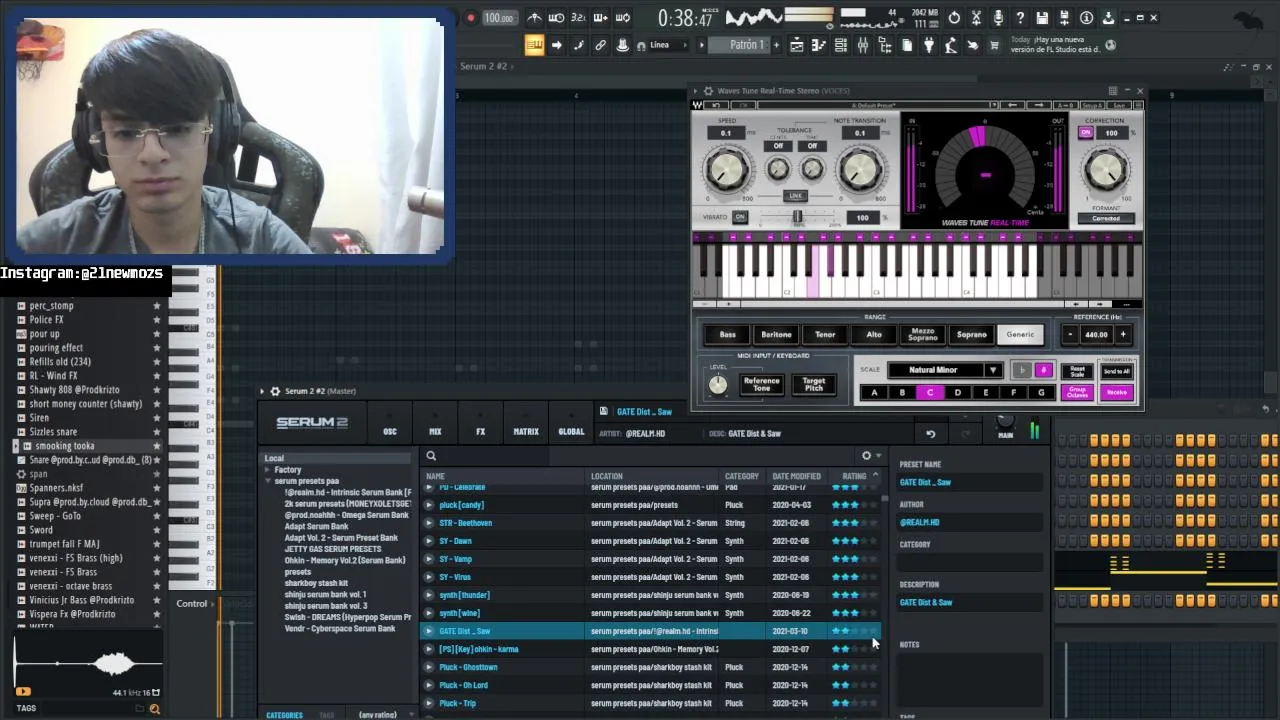Expand the Factory folder in Serum browser
Viewport: 1280px width, 720px height.
(268, 470)
